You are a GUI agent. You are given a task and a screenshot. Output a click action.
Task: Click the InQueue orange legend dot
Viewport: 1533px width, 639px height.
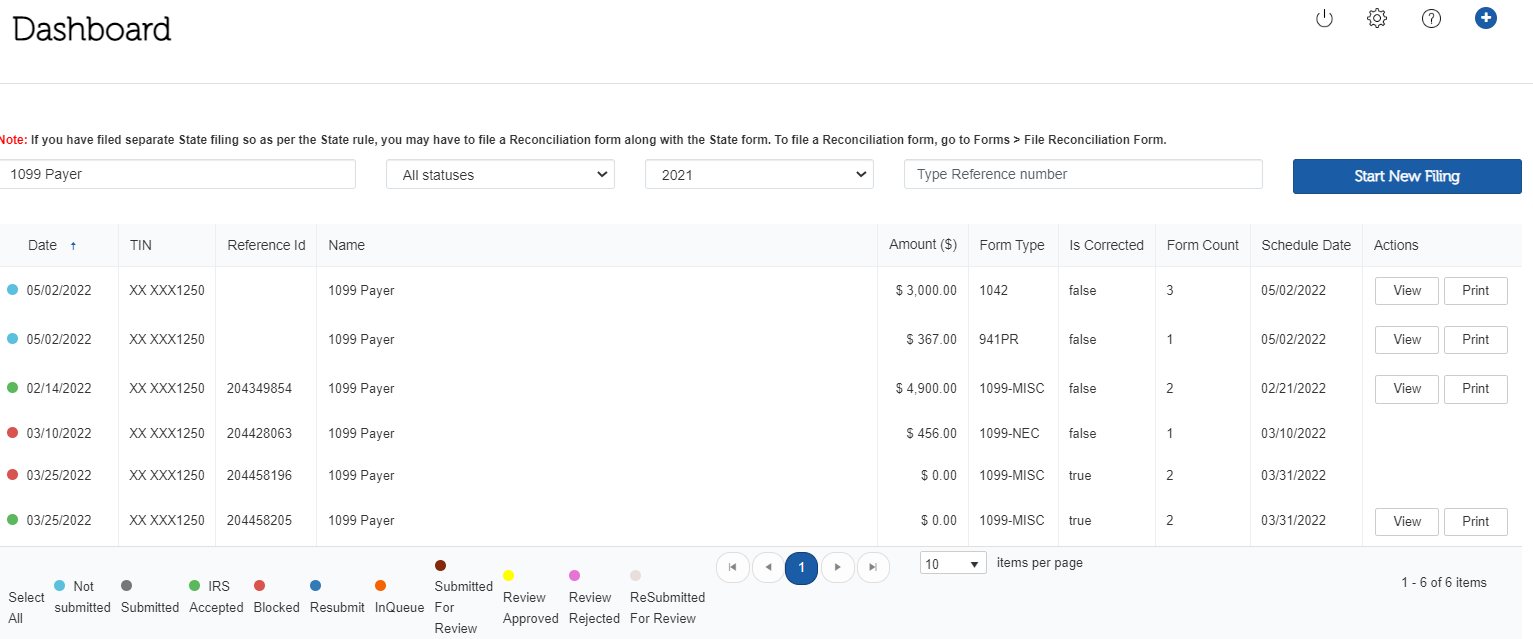[x=381, y=586]
